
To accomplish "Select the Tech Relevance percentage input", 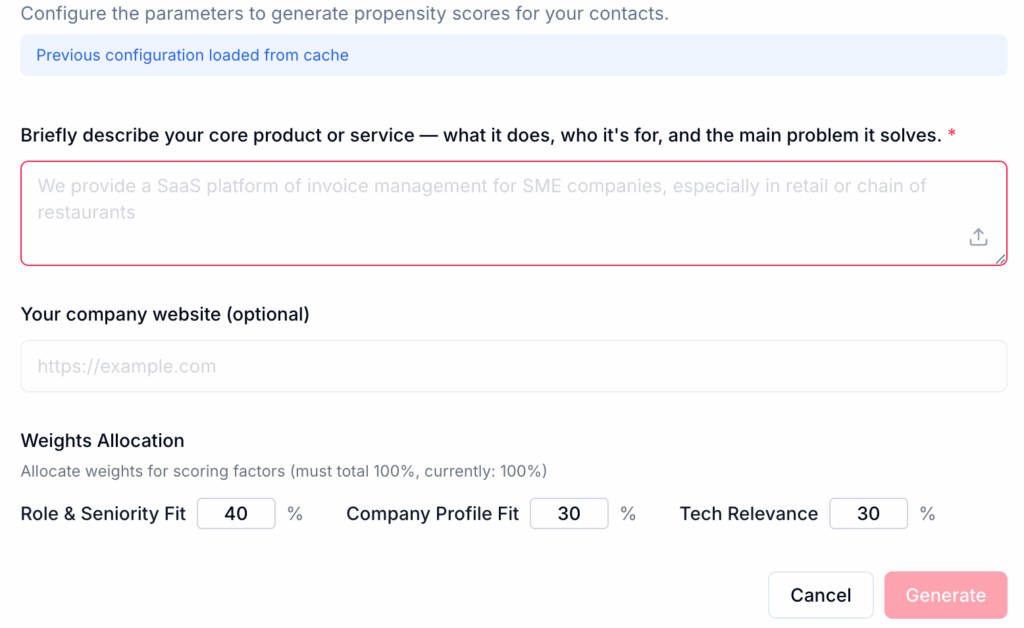I will click(868, 513).
